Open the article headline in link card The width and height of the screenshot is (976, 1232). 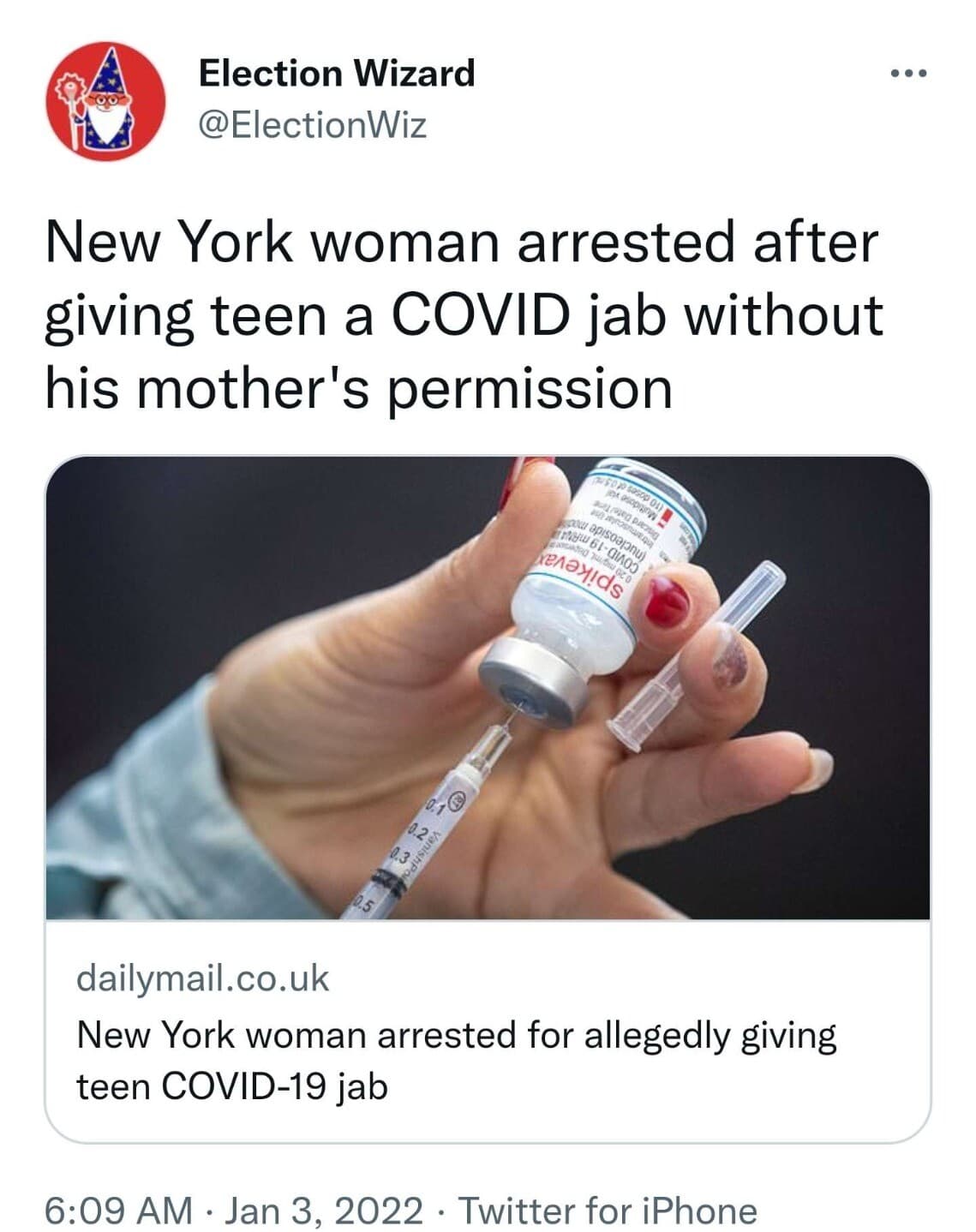pyautogui.click(x=457, y=1061)
